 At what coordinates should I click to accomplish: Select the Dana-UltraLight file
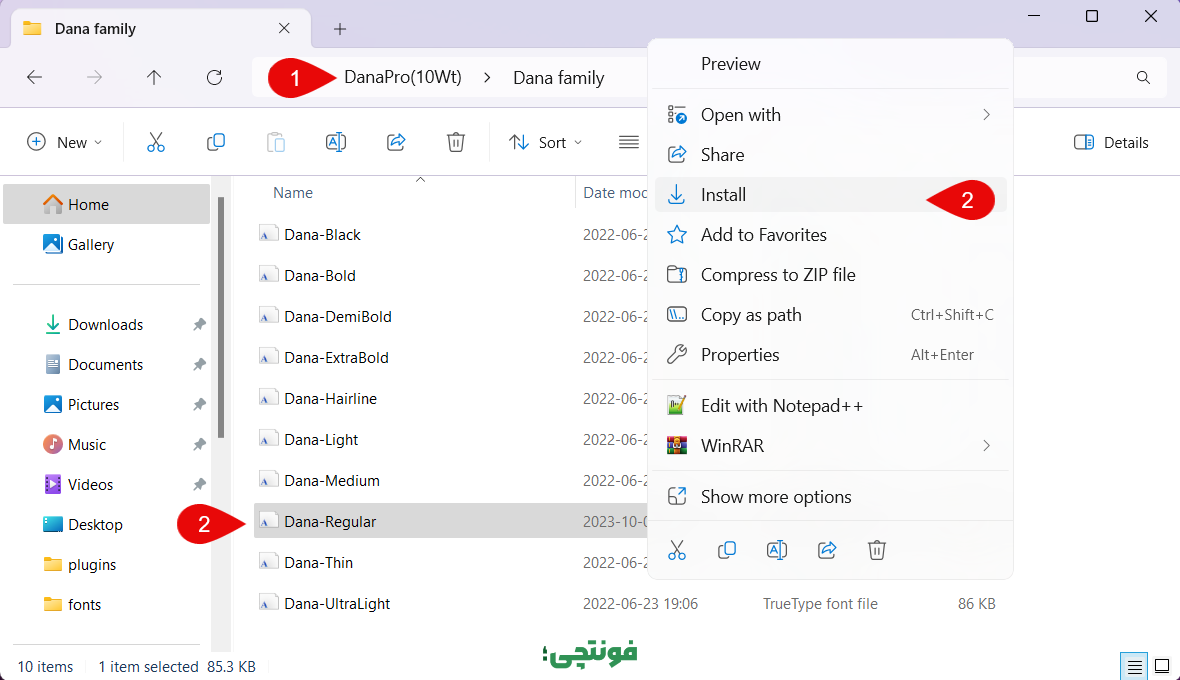[x=337, y=603]
